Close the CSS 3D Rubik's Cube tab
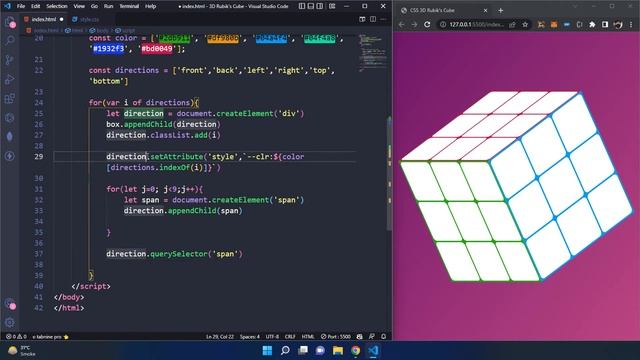The image size is (640, 360). 485,10
